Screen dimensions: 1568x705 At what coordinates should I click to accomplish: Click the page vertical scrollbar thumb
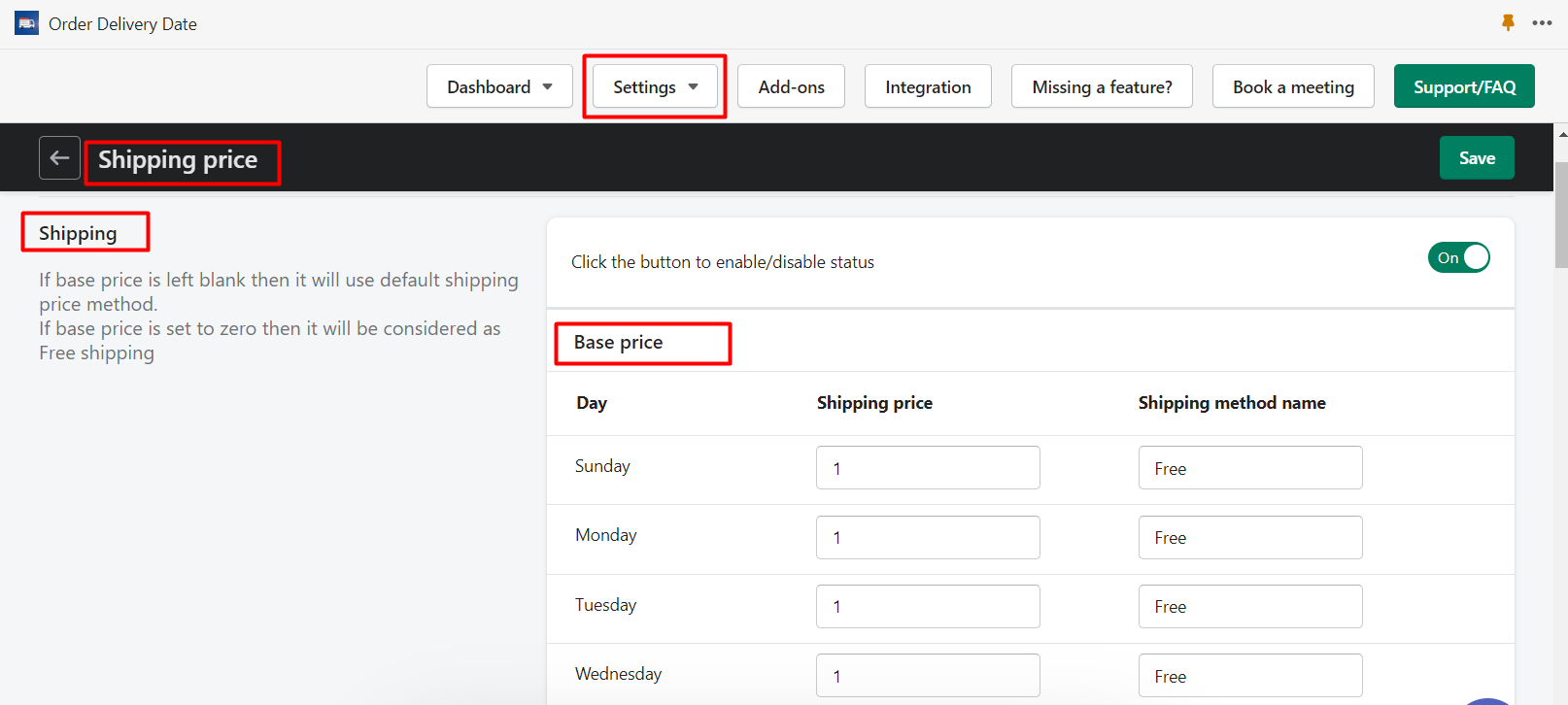(1561, 214)
